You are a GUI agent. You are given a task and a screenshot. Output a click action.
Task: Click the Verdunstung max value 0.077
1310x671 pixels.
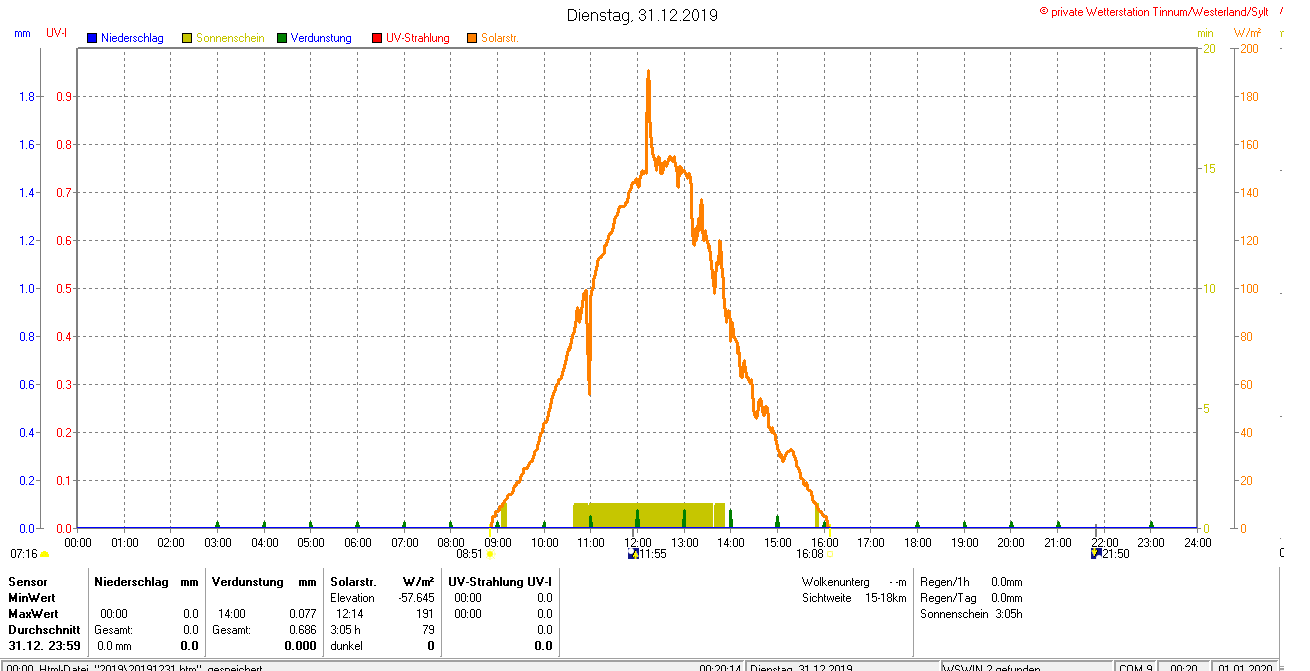302,614
